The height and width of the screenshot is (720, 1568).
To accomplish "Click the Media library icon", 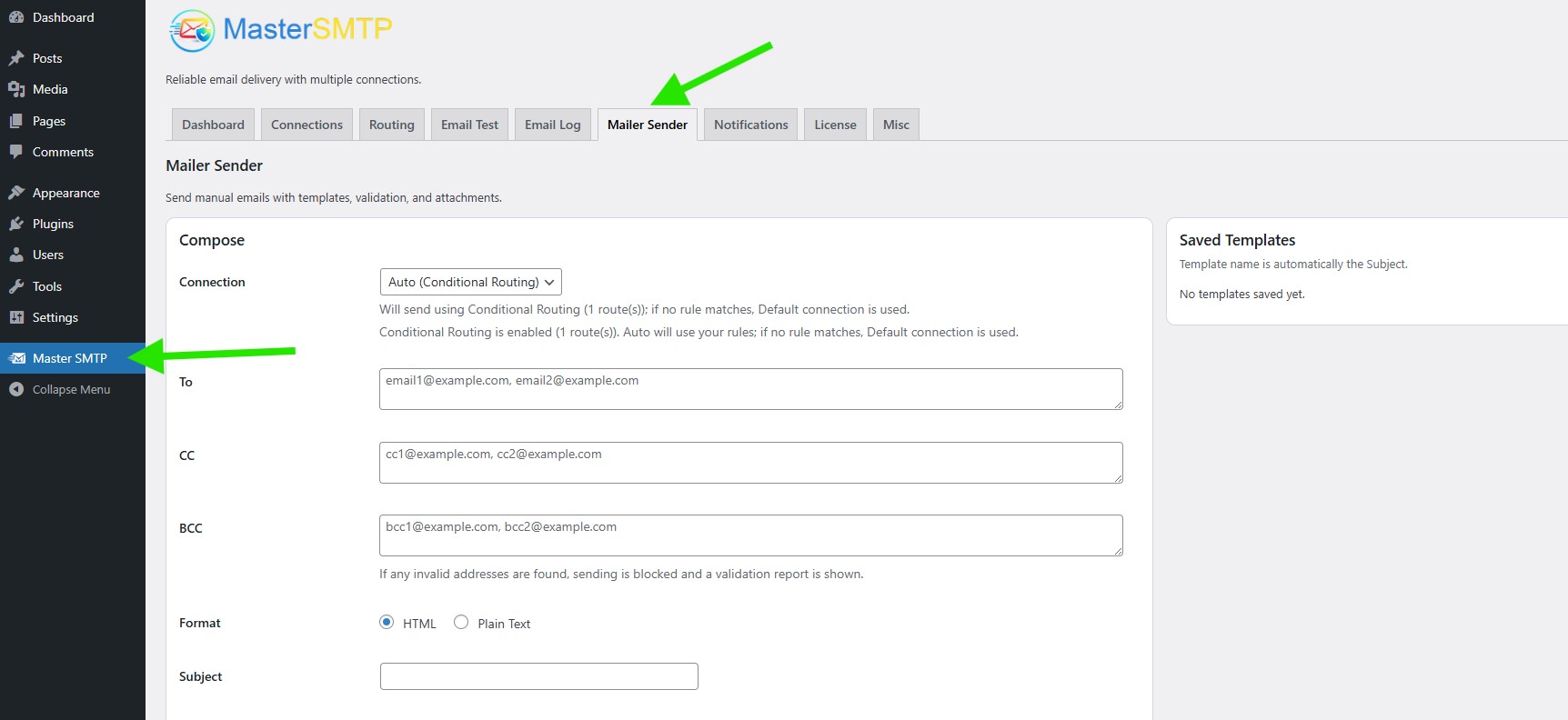I will pos(16,89).
